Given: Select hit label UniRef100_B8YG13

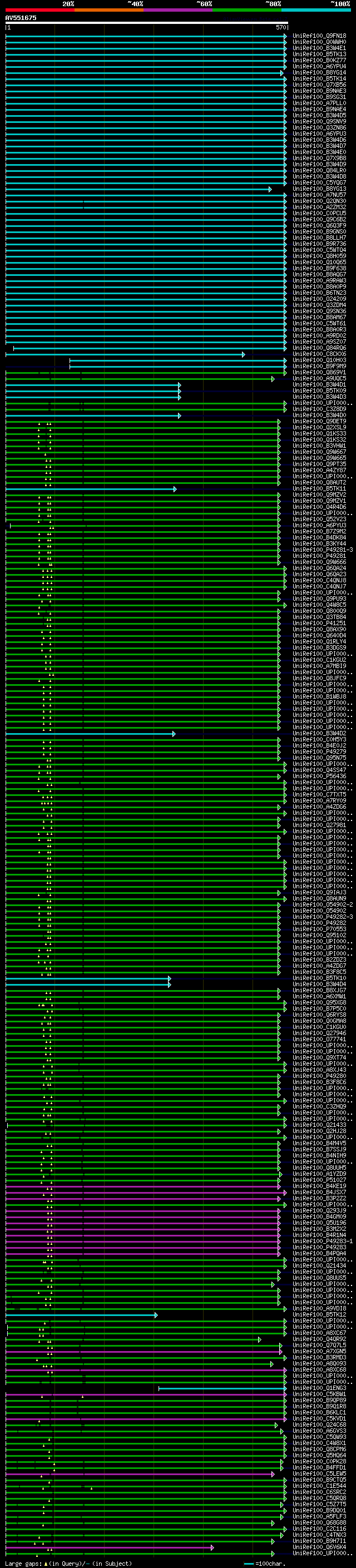Looking at the screenshot, I should coord(319,189).
